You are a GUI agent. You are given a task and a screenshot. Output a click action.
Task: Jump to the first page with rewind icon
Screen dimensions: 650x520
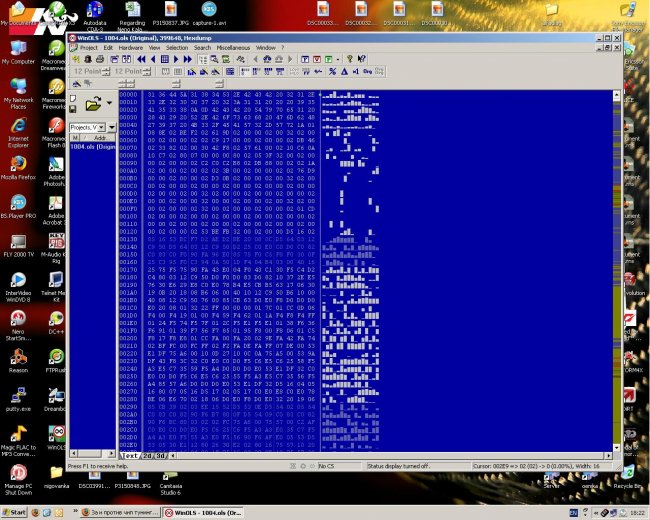(141, 59)
